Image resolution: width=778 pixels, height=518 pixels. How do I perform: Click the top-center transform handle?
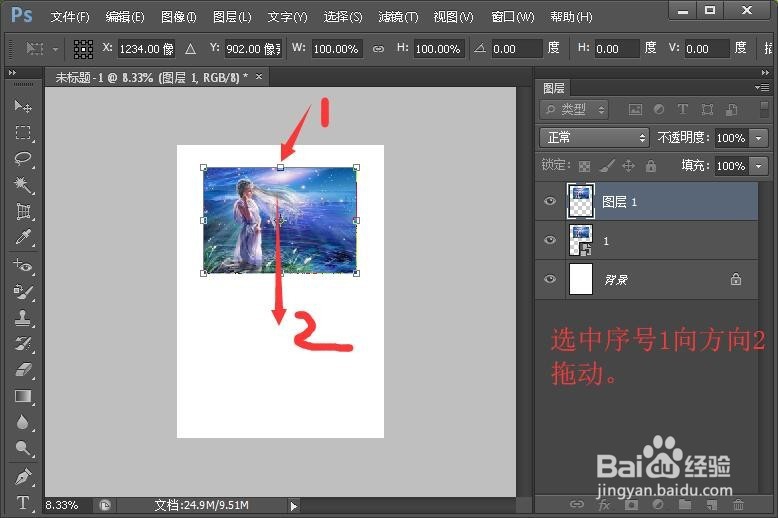point(280,168)
